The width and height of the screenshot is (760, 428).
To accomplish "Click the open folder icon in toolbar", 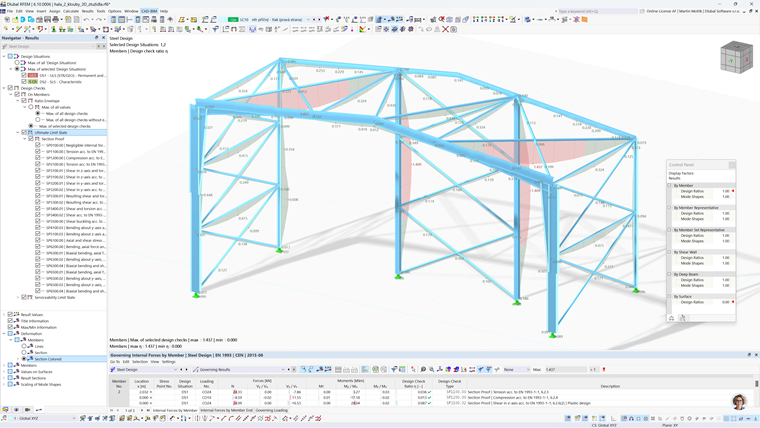I will point(15,19).
